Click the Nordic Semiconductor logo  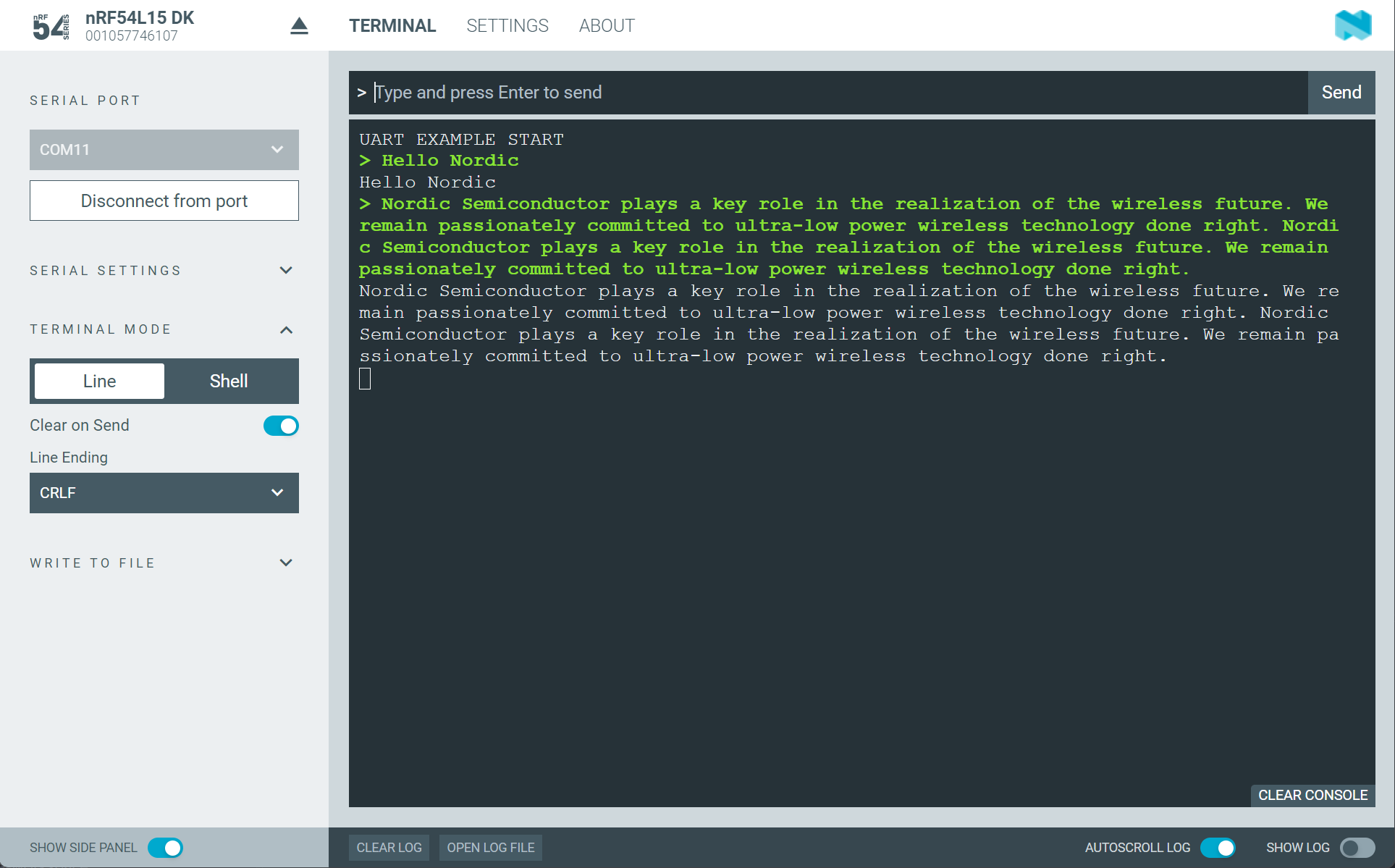(1353, 25)
